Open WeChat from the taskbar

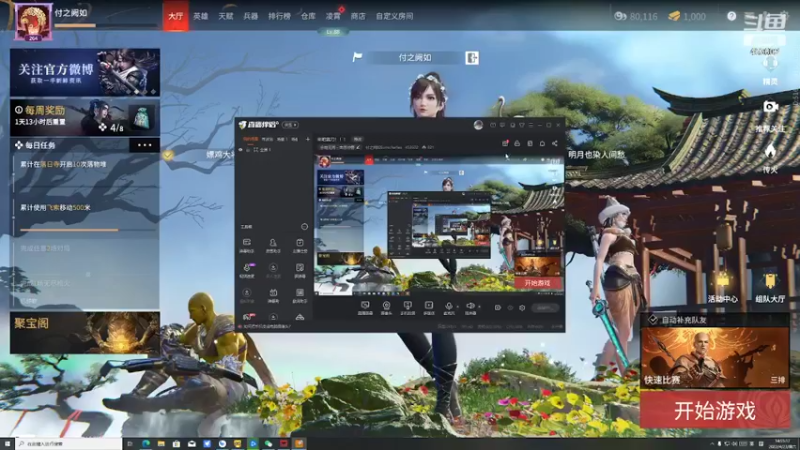(268, 444)
